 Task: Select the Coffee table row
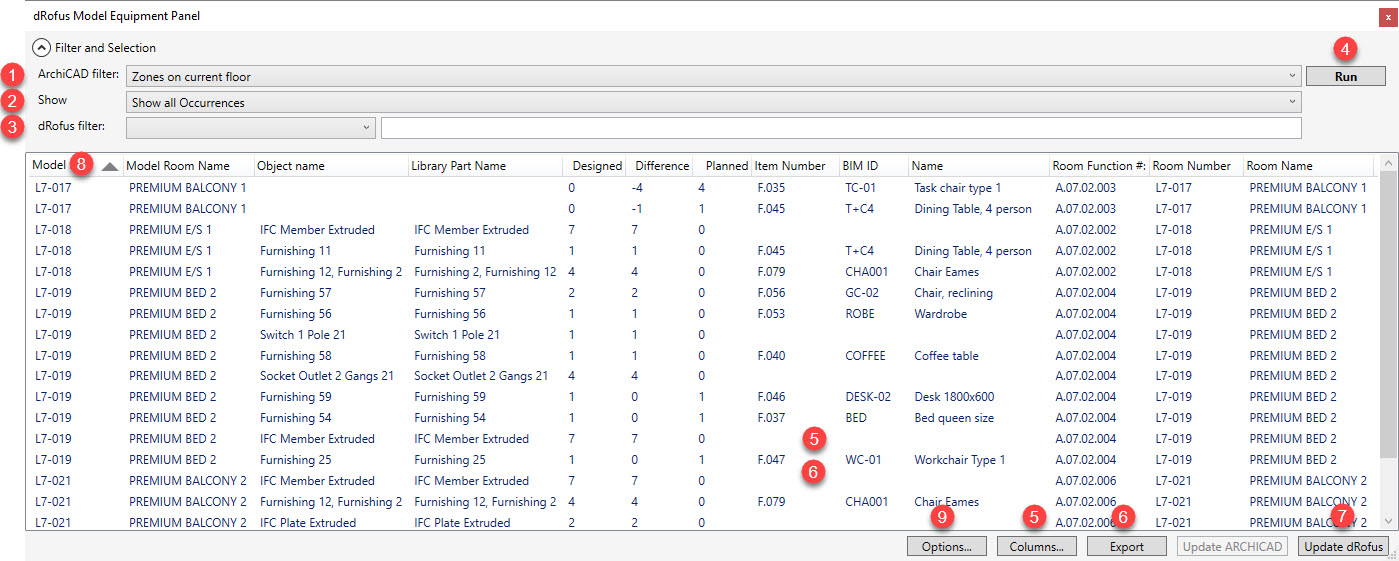click(945, 355)
